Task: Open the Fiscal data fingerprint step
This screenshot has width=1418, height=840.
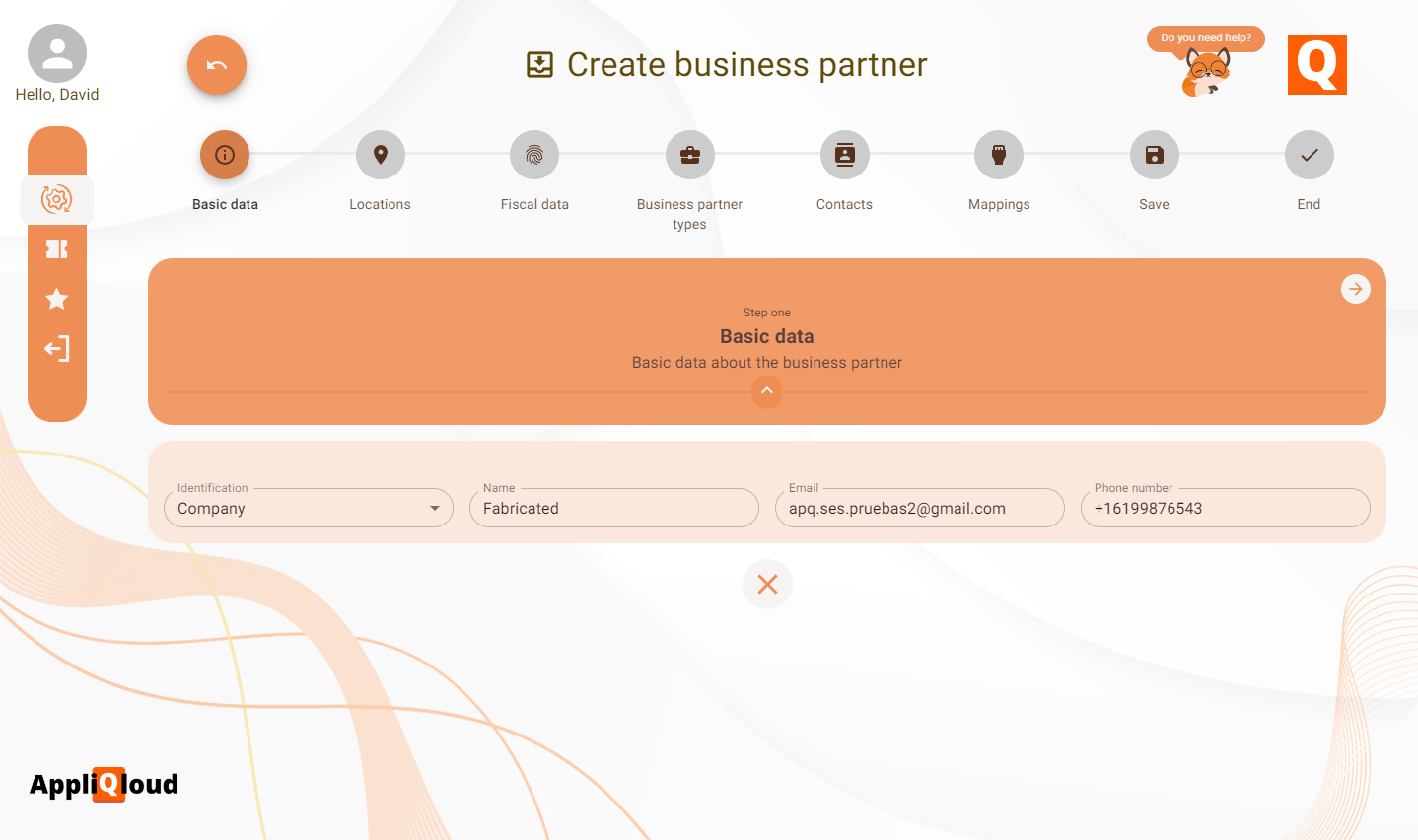Action: click(534, 155)
